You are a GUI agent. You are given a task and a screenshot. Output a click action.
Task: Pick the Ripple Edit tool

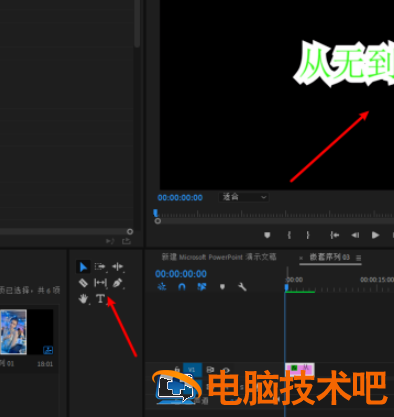(117, 267)
